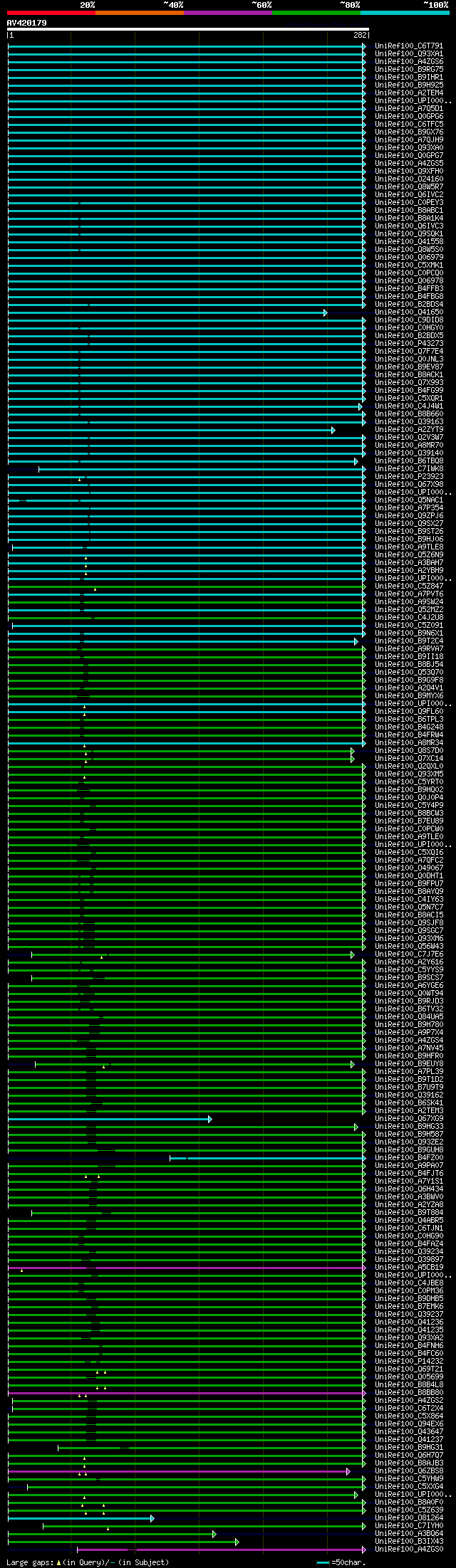The image size is (456, 1568).
Task: Click label UniRef100_A7PVT6
Action: [409, 594]
